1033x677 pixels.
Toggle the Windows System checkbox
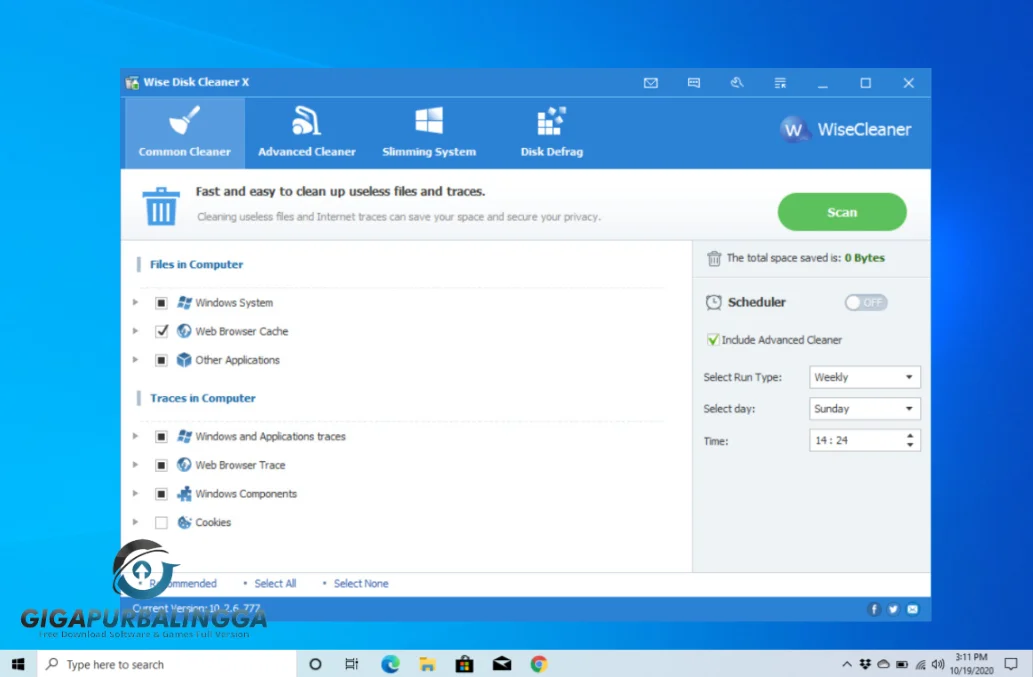pos(161,303)
